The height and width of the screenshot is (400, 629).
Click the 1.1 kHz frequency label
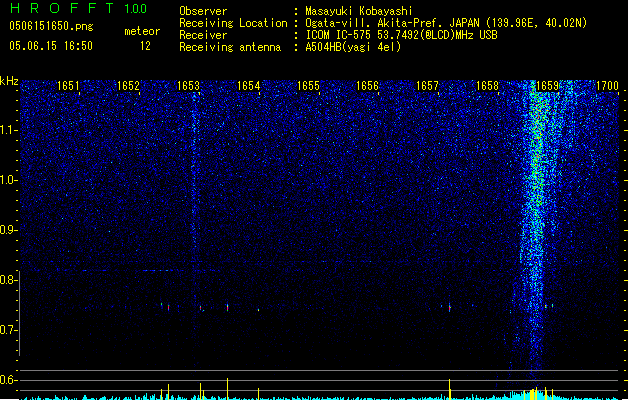(8, 130)
